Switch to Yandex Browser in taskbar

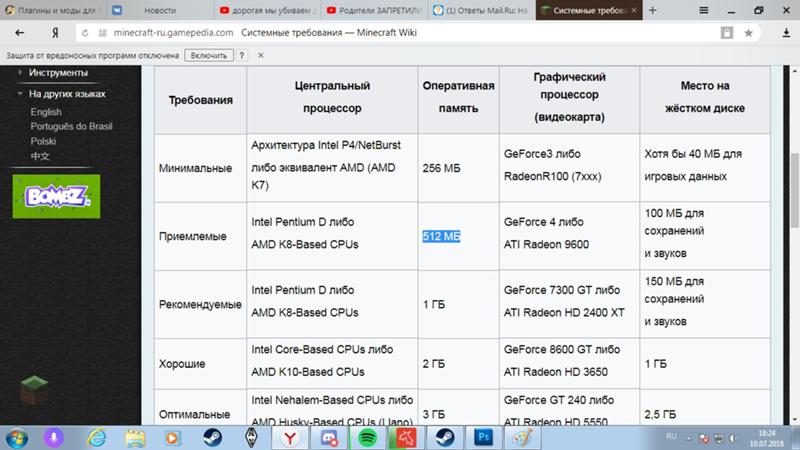pos(290,438)
